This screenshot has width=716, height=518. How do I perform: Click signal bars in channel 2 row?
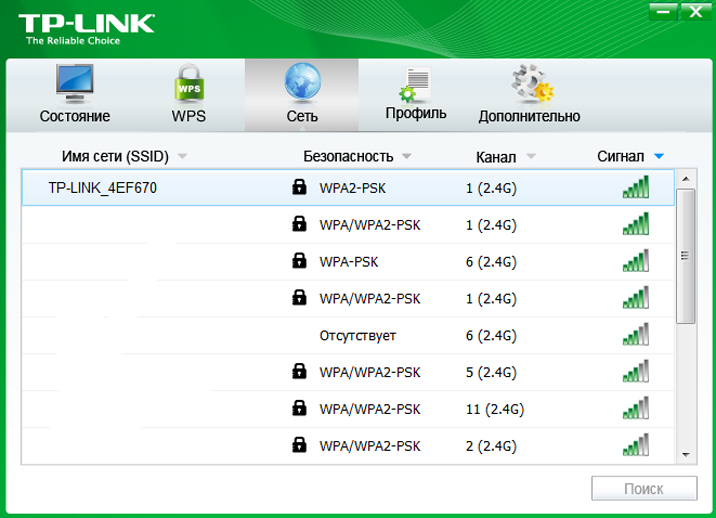pos(636,444)
